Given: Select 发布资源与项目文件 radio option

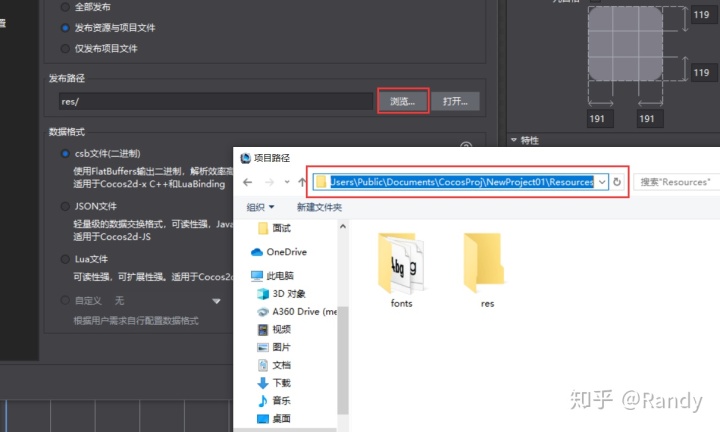Looking at the screenshot, I should [65, 28].
